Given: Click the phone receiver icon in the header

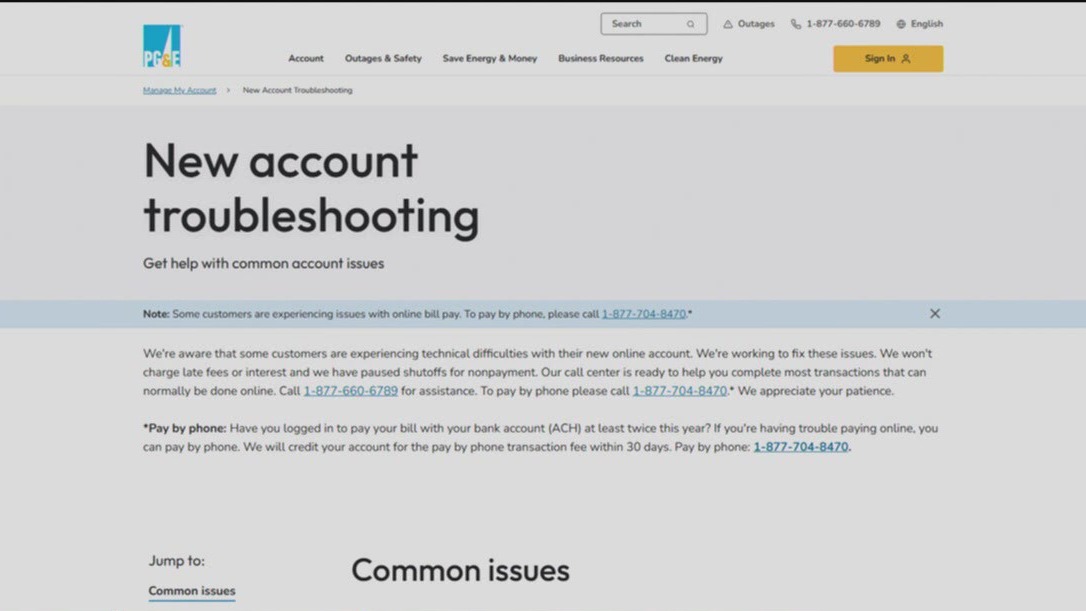Looking at the screenshot, I should (795, 23).
